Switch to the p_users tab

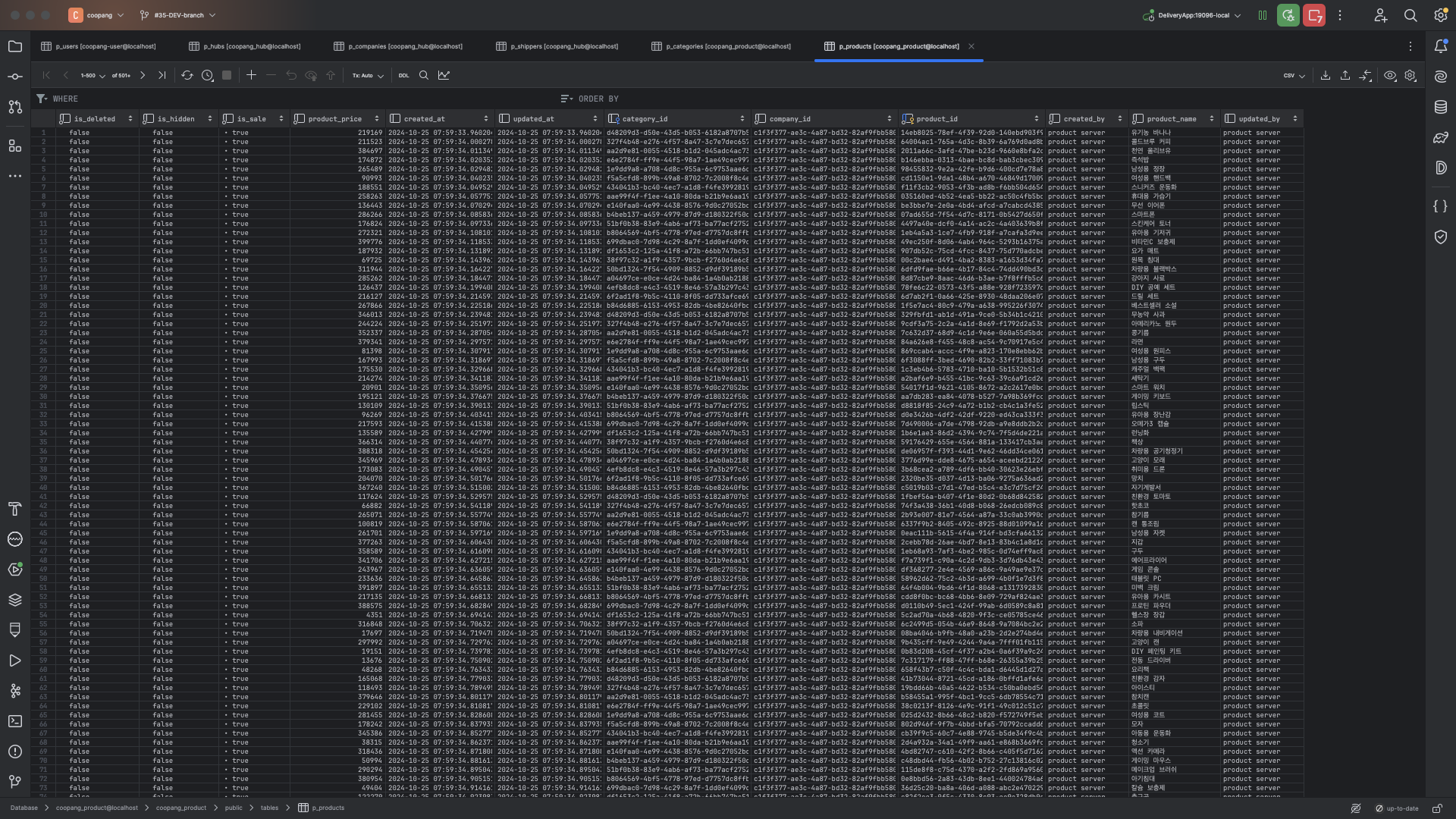click(99, 46)
